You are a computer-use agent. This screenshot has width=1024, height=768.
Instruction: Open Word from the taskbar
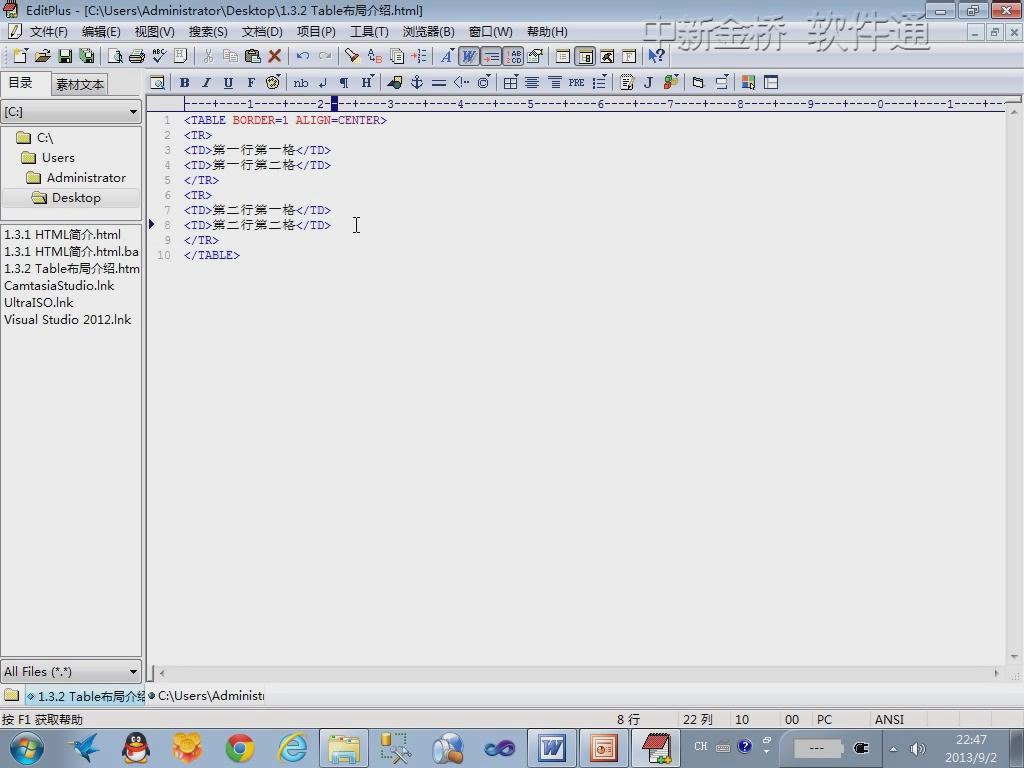tap(552, 748)
